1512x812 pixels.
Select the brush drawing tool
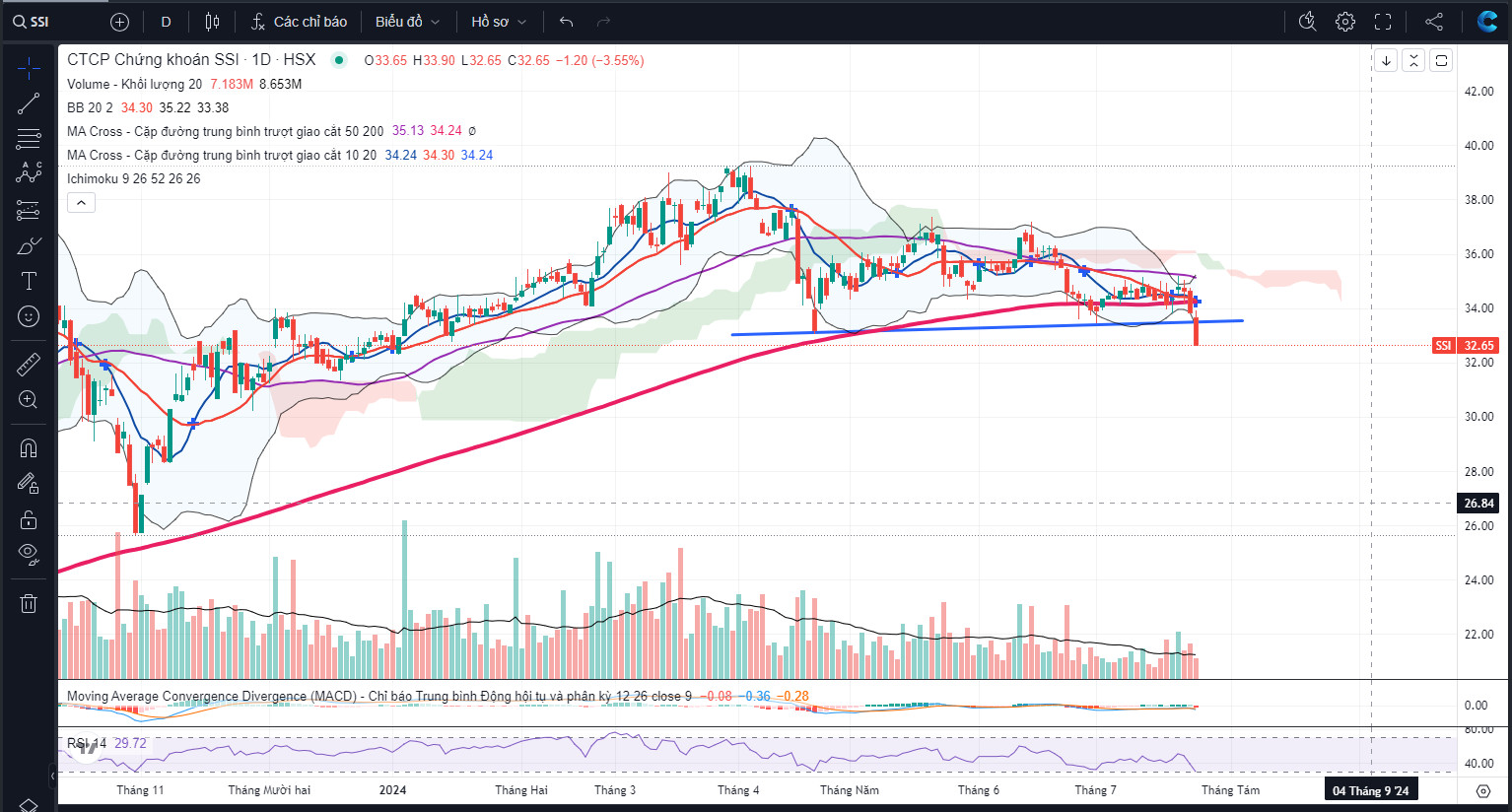(x=29, y=245)
